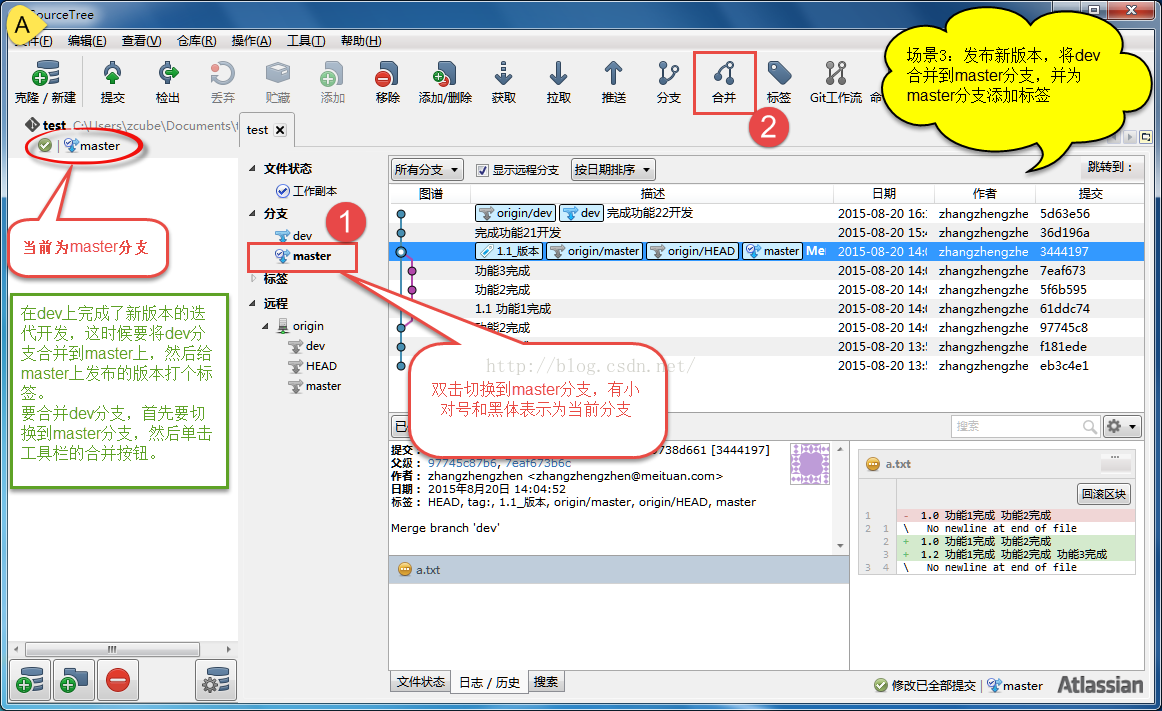Click the Clone / New (克隆/新建) toolbar icon
Screen dimensions: 1162x711
(x=45, y=82)
